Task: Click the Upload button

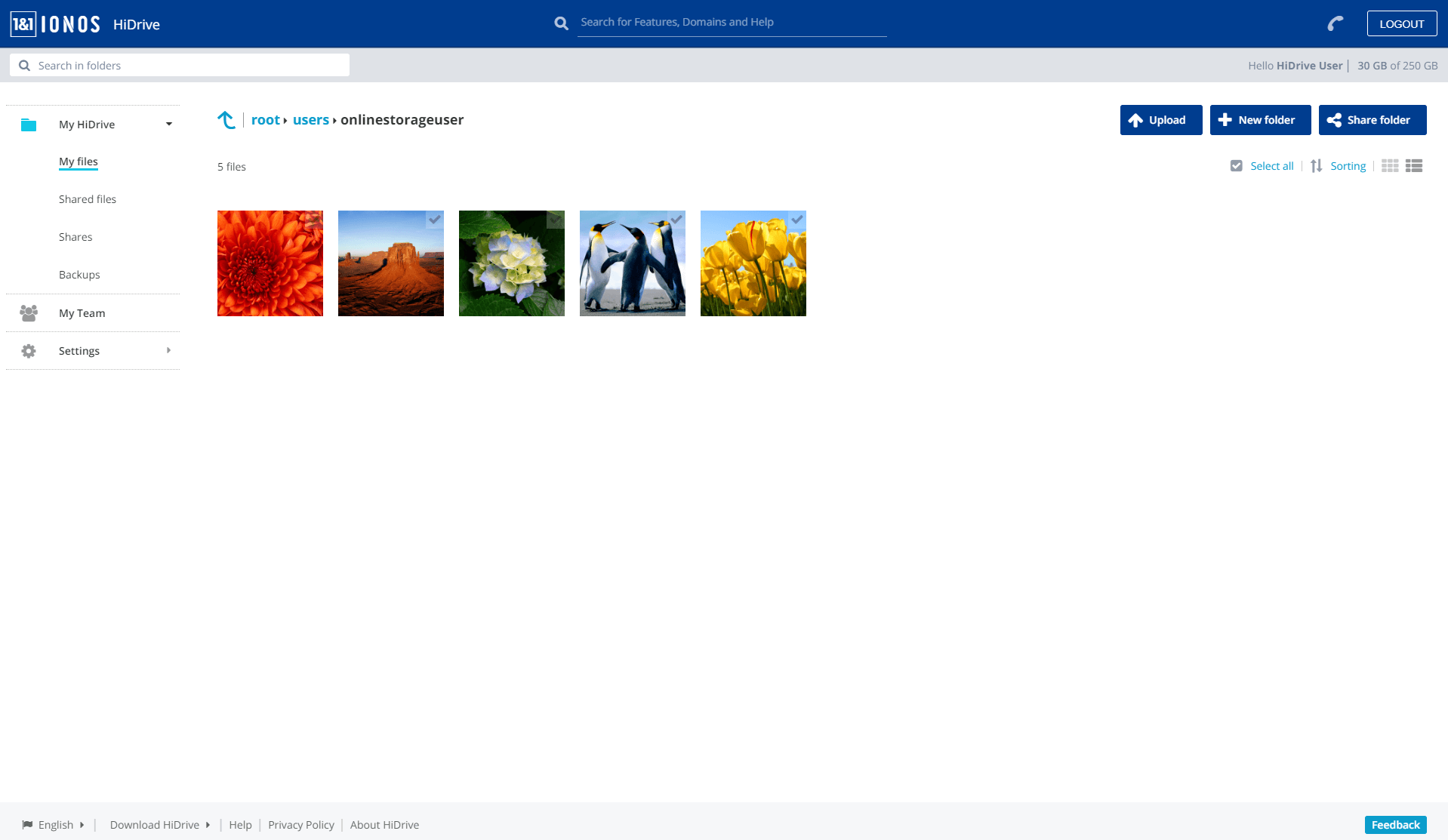Action: (1160, 120)
